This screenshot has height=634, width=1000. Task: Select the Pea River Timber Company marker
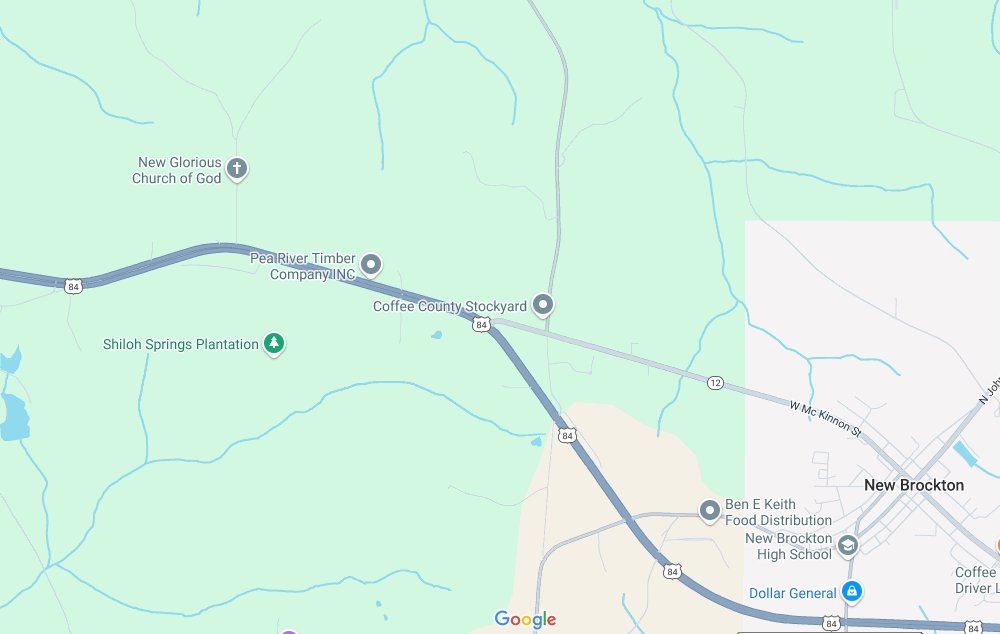pyautogui.click(x=371, y=265)
